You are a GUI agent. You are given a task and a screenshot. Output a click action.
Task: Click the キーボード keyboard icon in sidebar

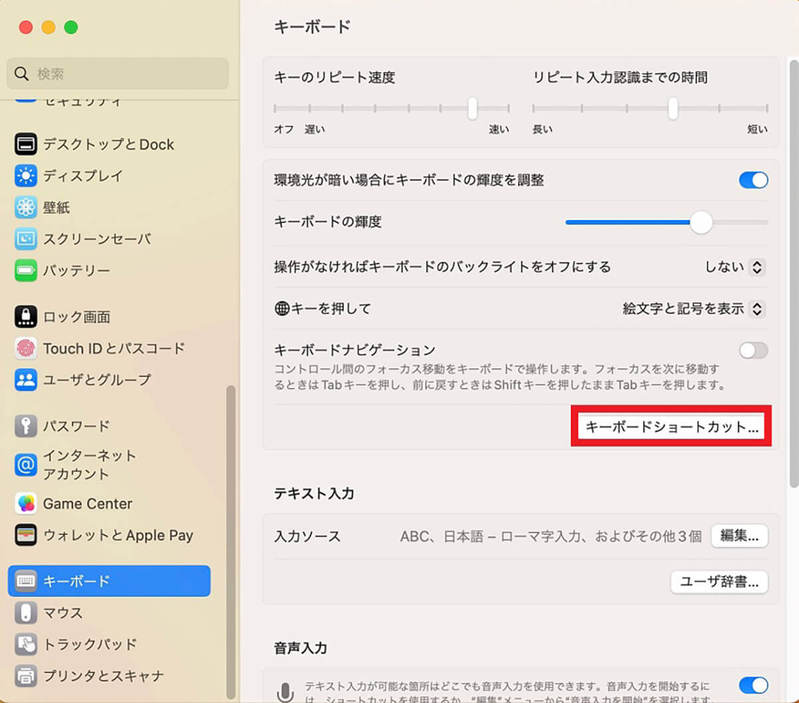pos(25,581)
